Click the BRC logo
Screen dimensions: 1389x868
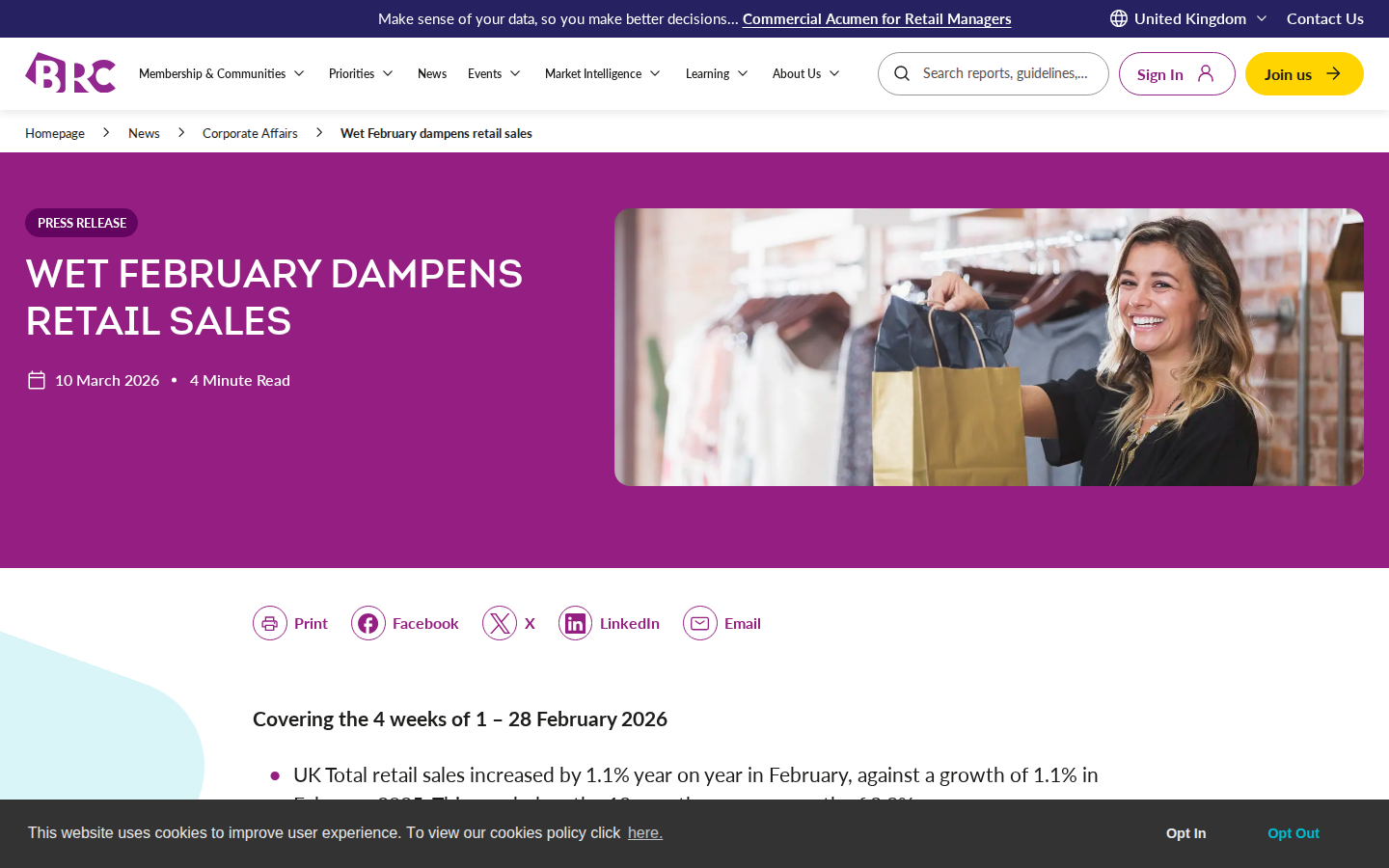pos(70,73)
